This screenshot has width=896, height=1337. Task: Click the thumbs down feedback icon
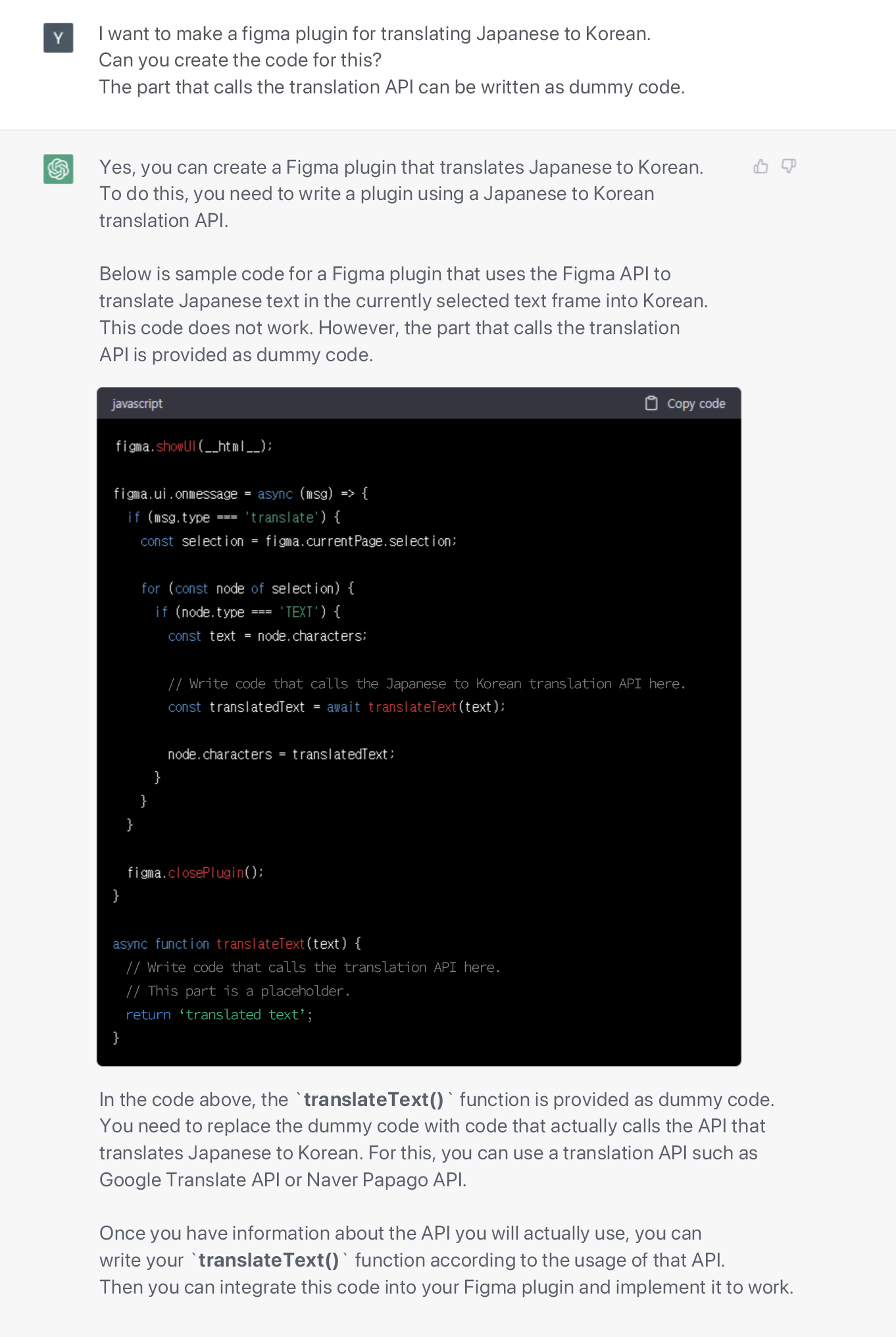788,166
